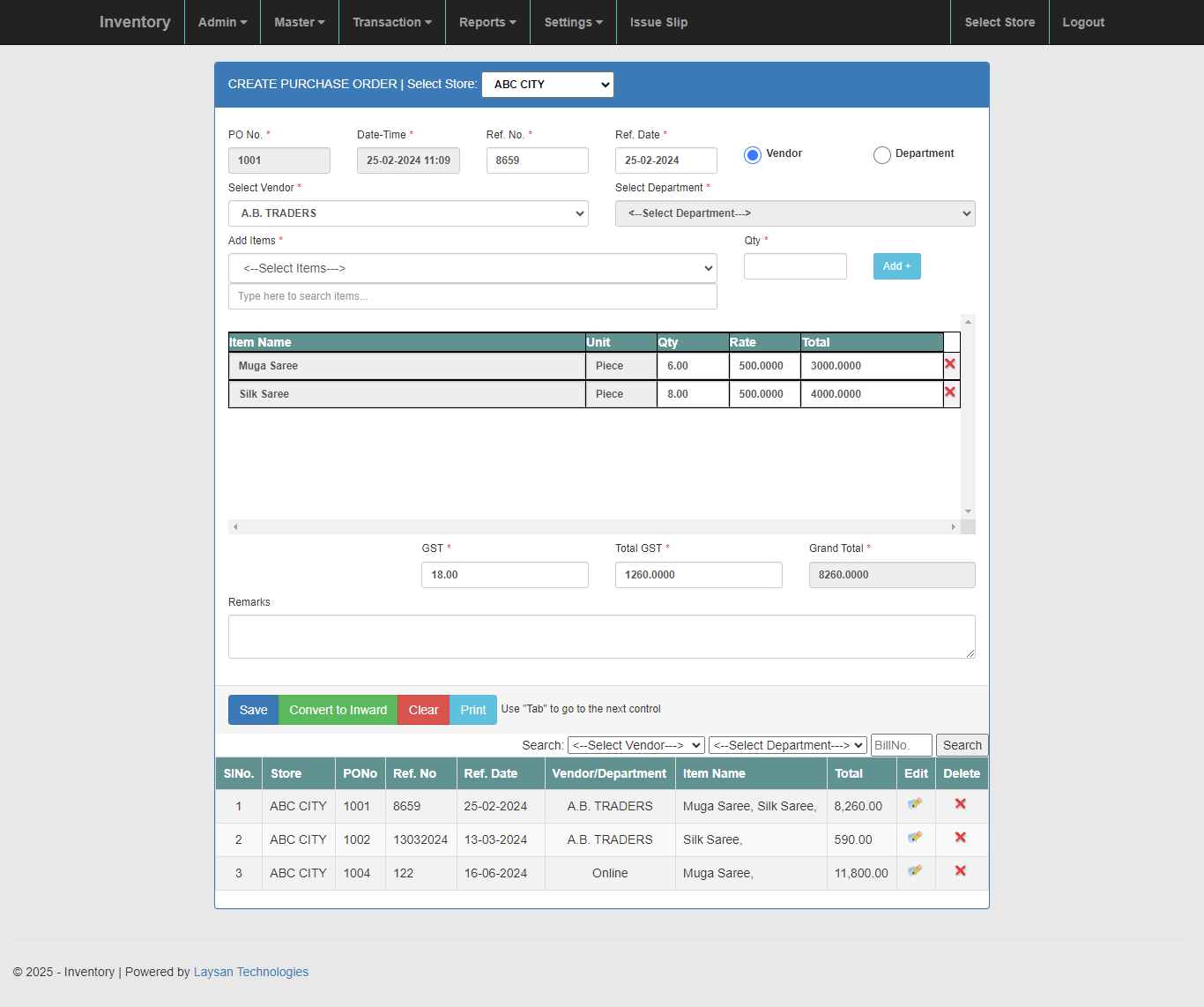The image size is (1204, 1007).
Task: Click the item table vertical scrollbar
Action: coord(968,416)
